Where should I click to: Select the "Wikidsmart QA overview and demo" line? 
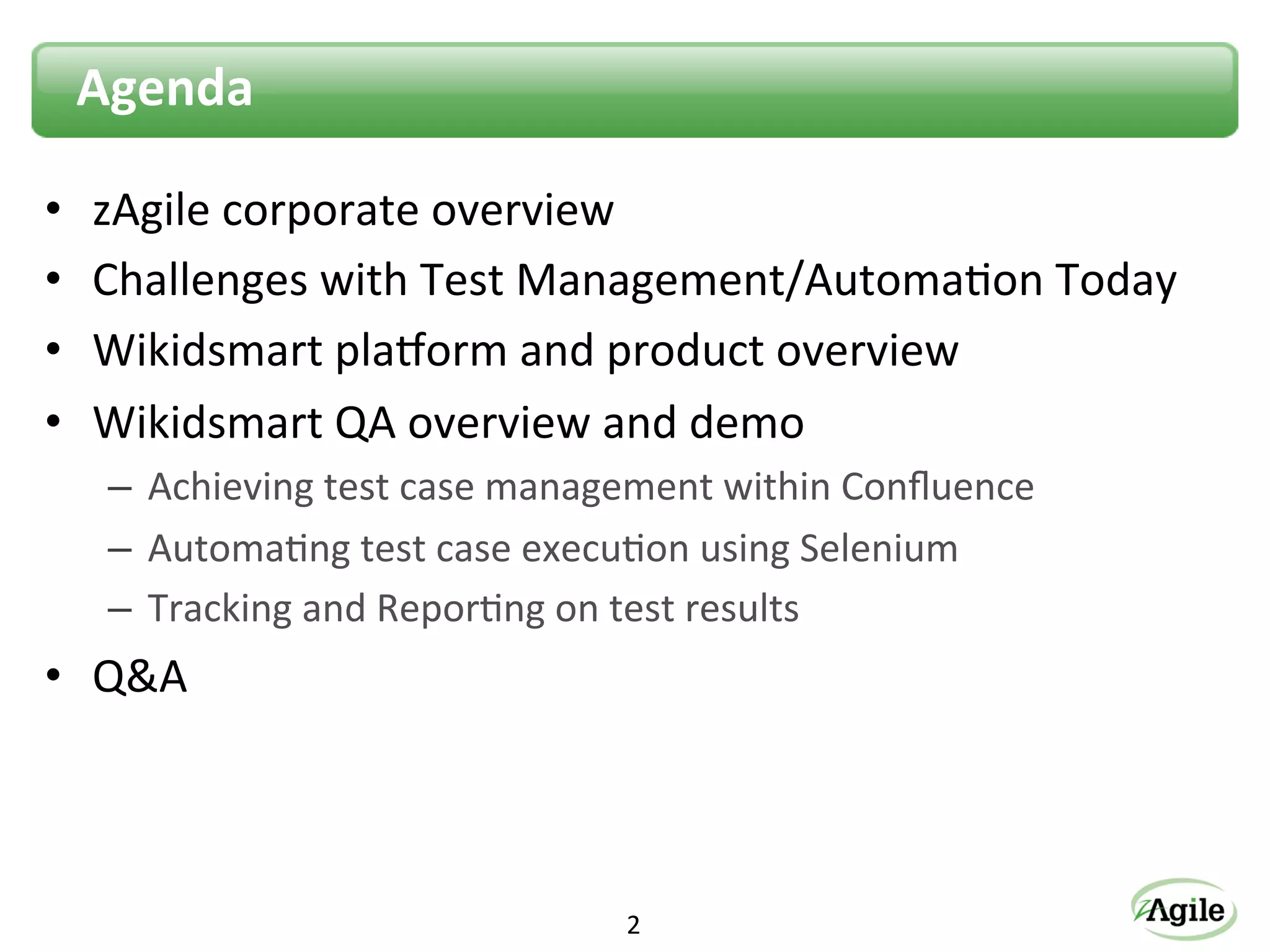click(x=448, y=423)
